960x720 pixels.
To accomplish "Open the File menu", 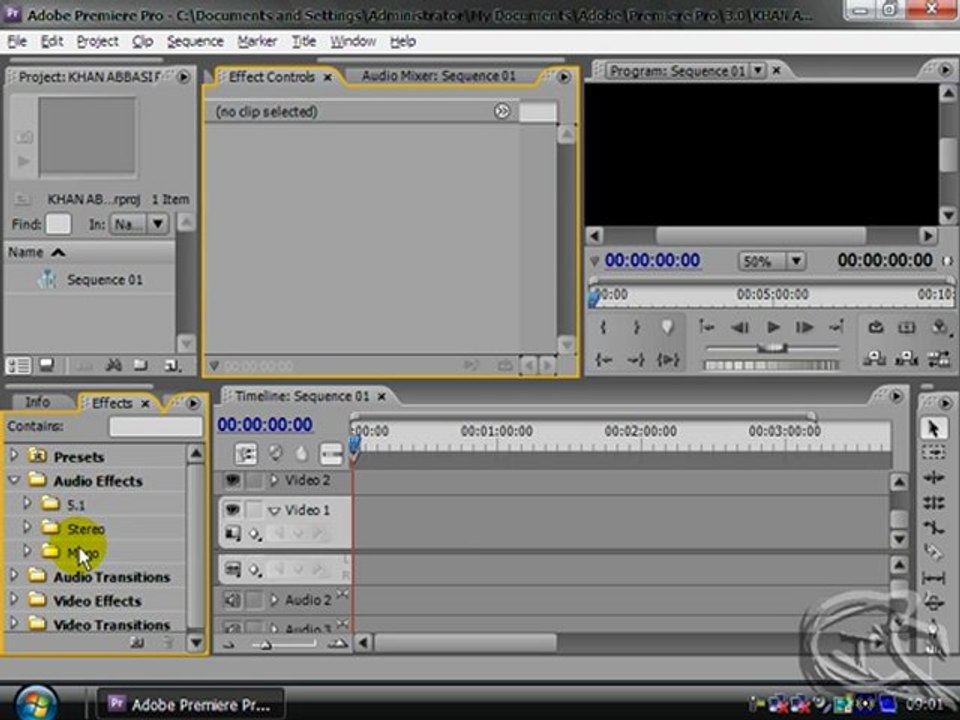I will click(17, 42).
